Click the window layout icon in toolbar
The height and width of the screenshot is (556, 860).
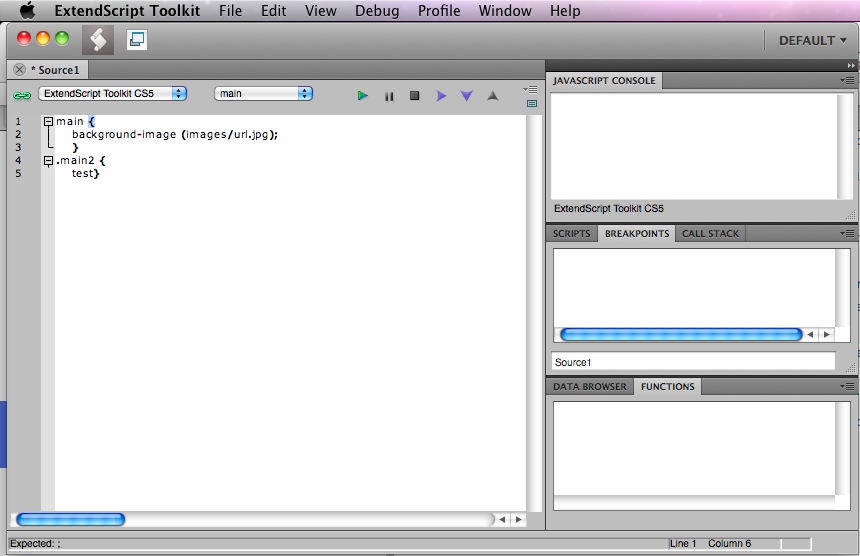tap(137, 40)
